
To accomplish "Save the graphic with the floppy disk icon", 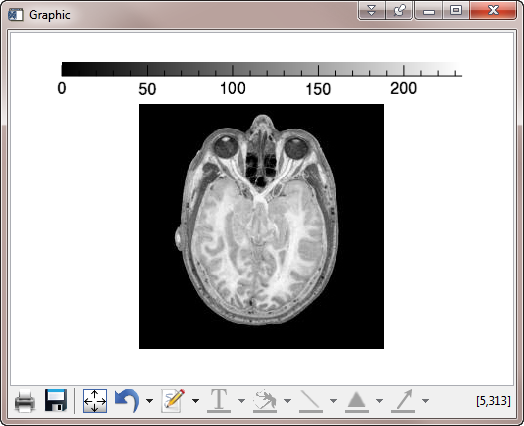I will tap(56, 400).
